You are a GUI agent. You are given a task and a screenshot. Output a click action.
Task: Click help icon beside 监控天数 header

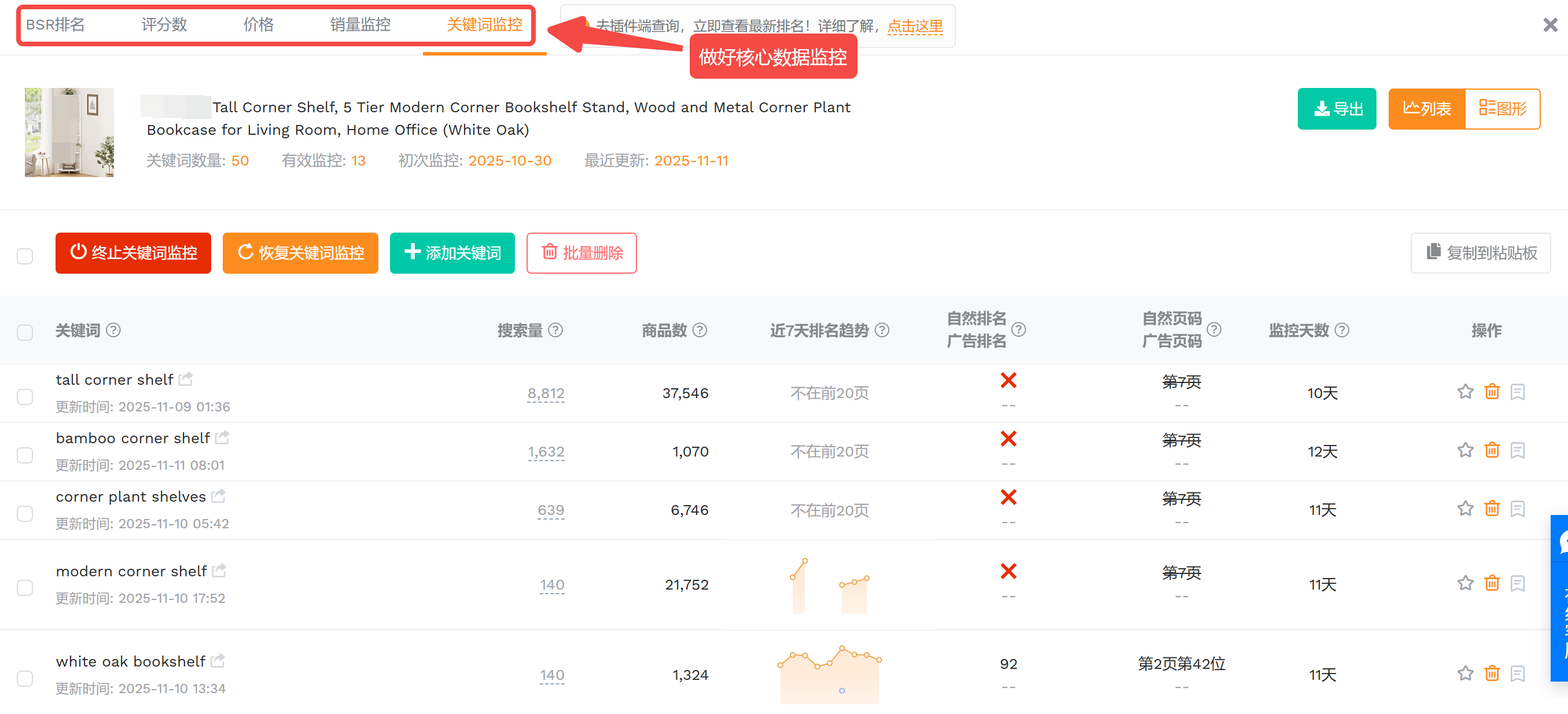coord(1342,330)
